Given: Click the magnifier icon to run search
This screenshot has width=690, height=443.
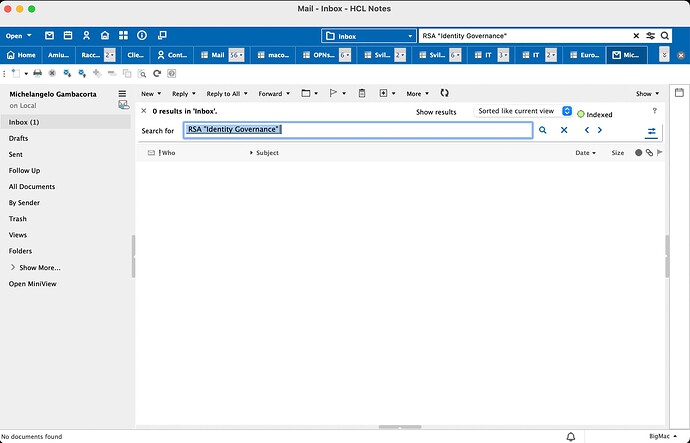Looking at the screenshot, I should [x=543, y=130].
